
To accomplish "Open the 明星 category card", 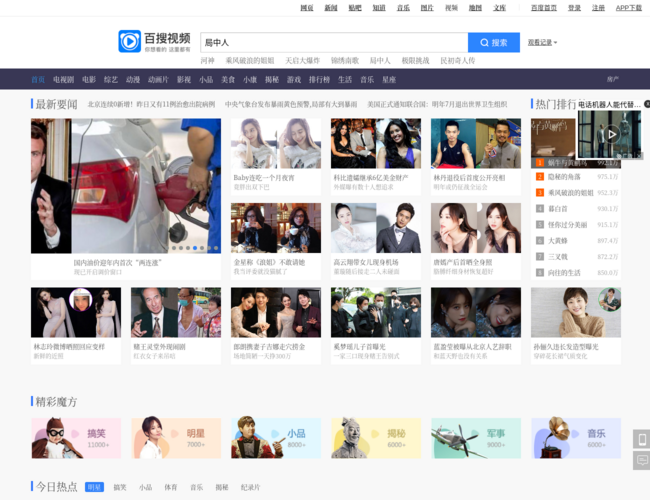I will coord(176,438).
